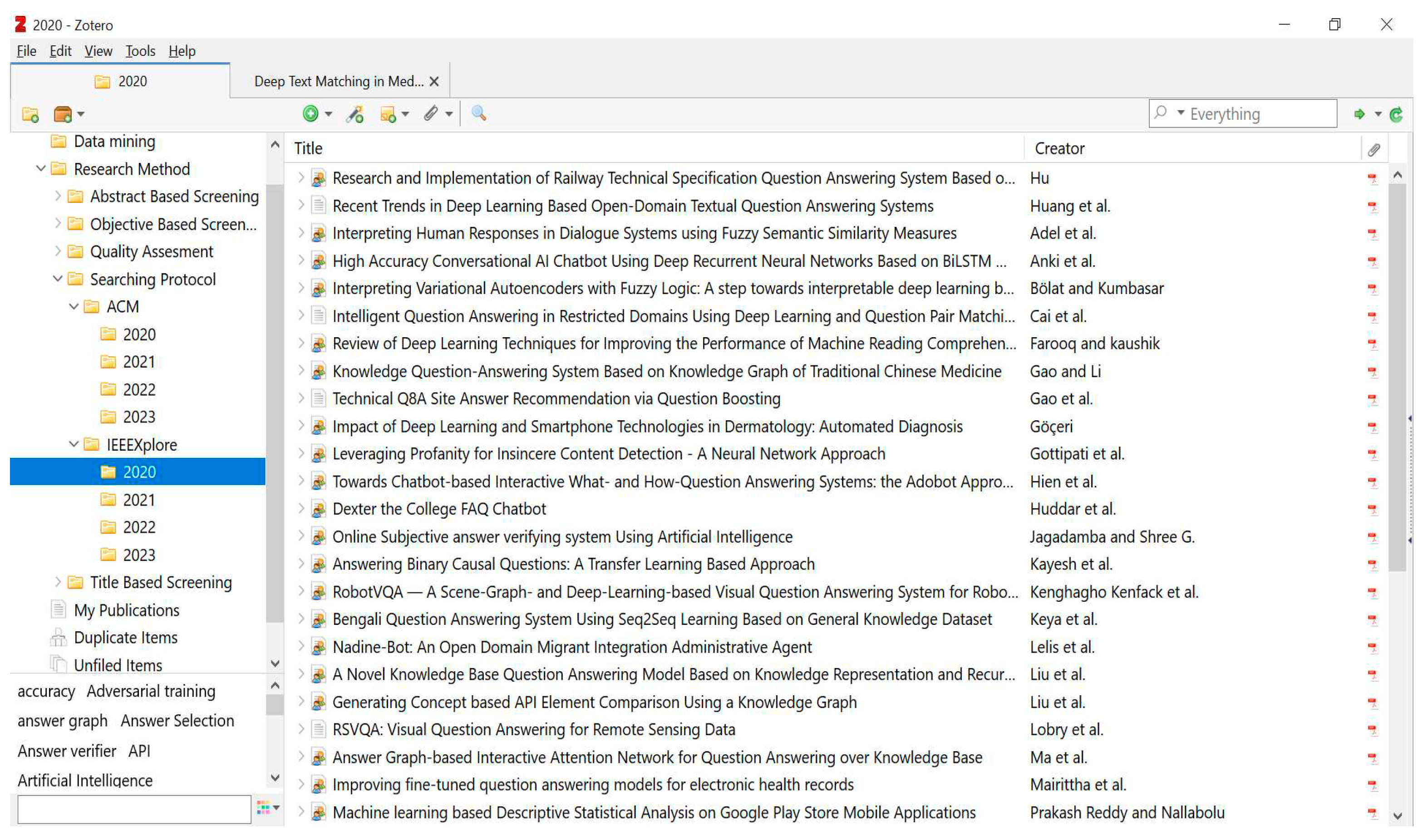The image size is (1423, 840).
Task: Select ACM 2022 collection folder
Action: pos(139,390)
